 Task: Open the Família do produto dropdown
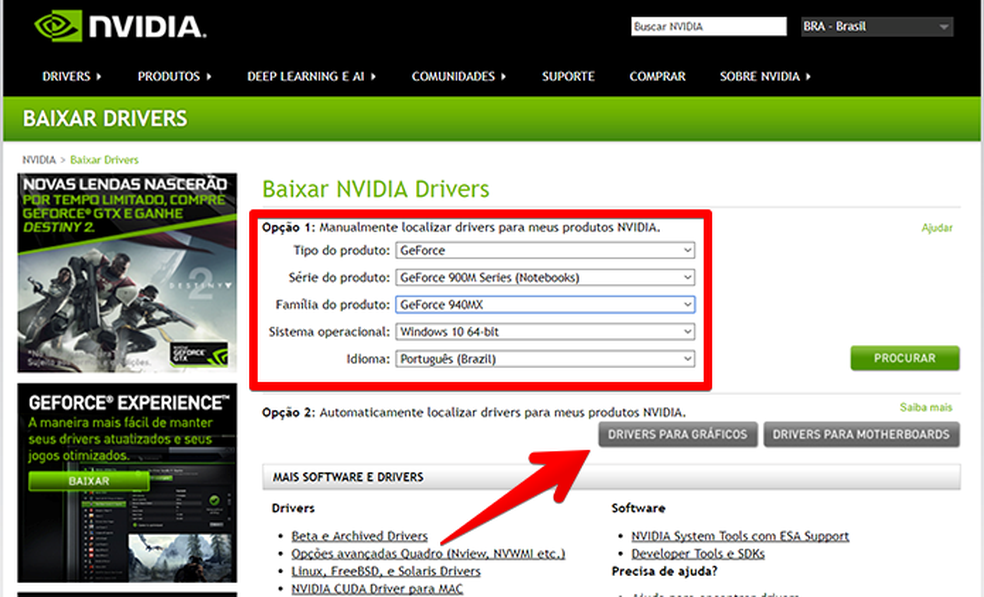click(x=545, y=304)
